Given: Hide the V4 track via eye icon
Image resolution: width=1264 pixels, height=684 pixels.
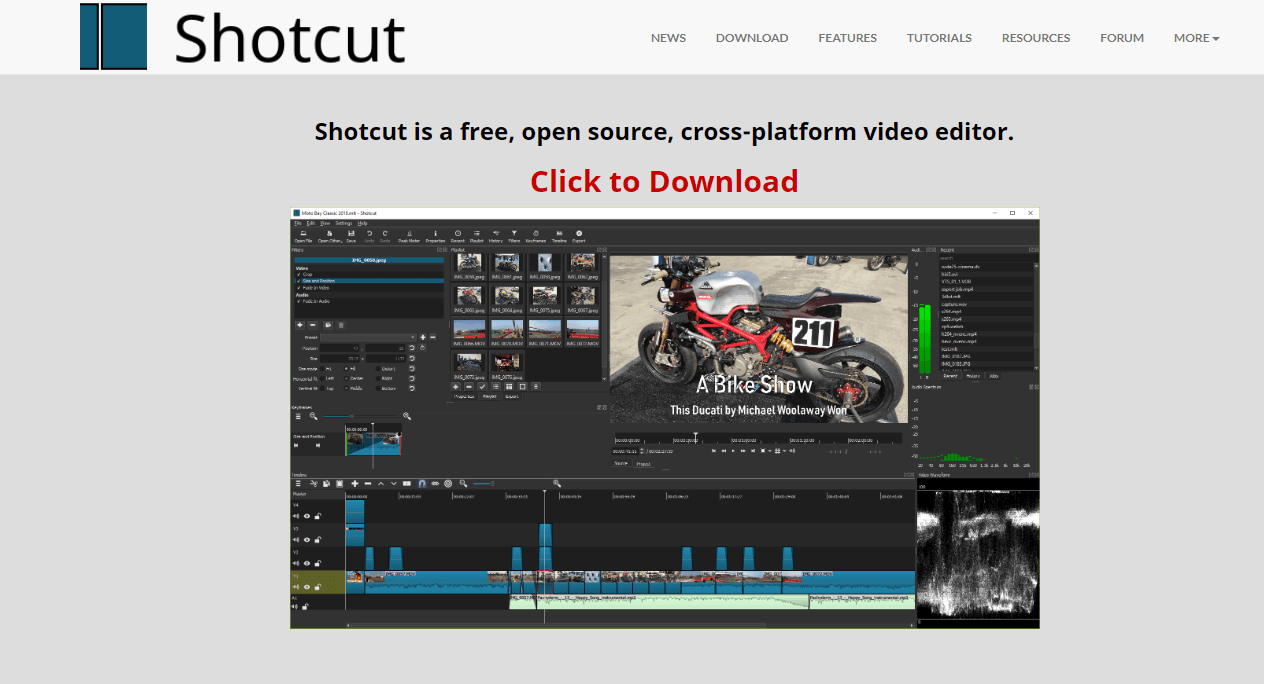Looking at the screenshot, I should tap(307, 516).
